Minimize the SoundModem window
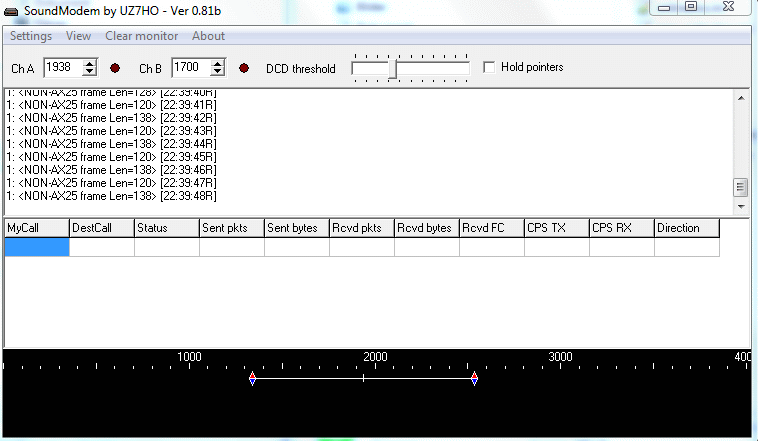Screen dimensions: 758x441 [x=664, y=7]
